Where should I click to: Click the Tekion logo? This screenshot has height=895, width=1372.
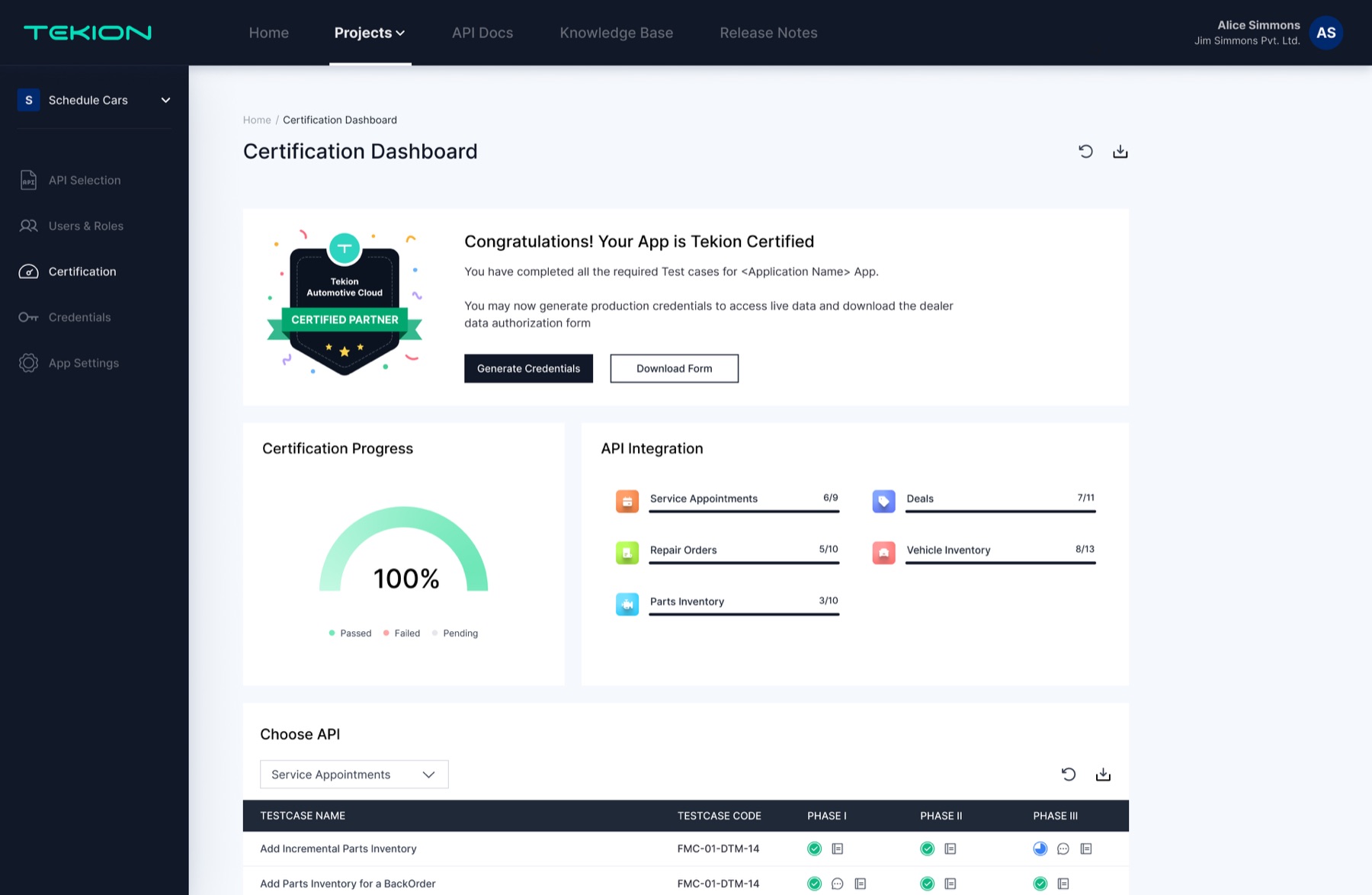(88, 33)
